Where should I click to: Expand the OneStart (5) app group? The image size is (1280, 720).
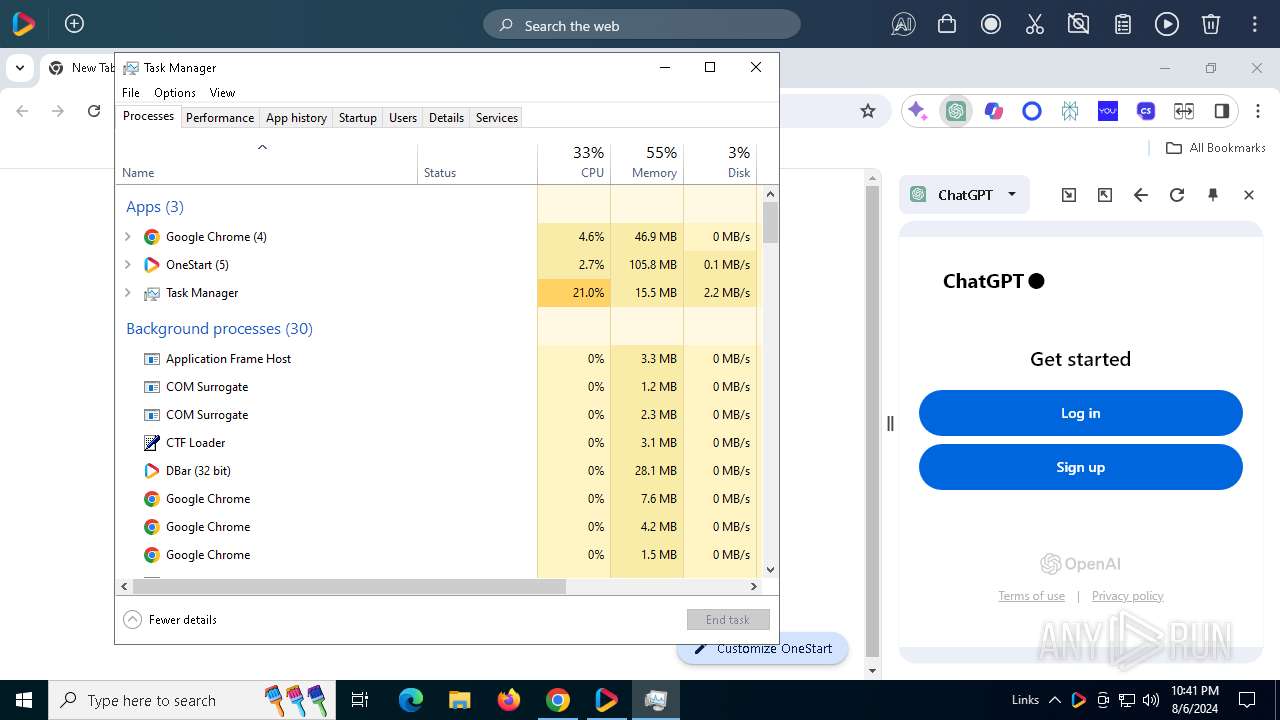(x=127, y=265)
